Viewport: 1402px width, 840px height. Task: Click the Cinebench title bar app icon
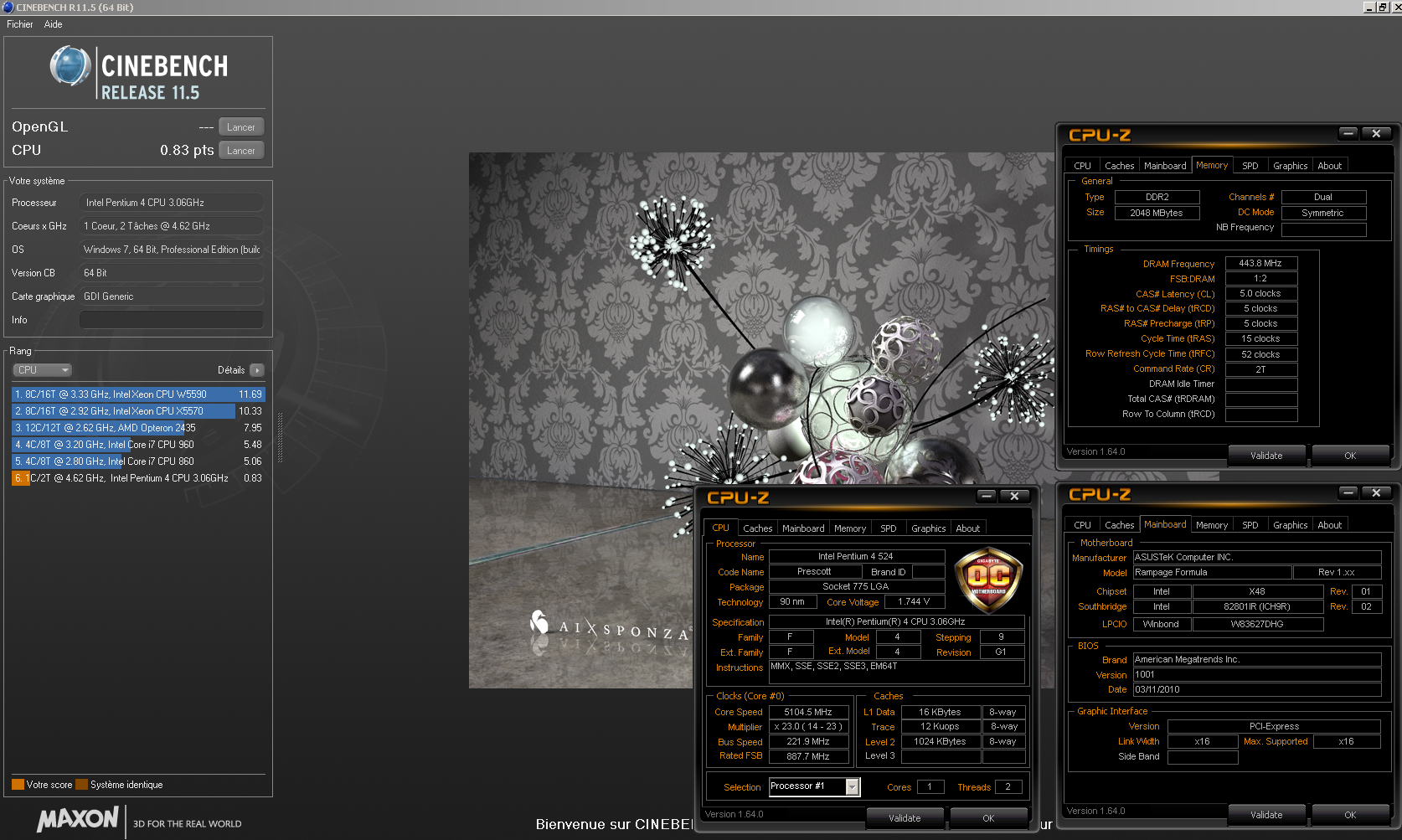tap(8, 7)
